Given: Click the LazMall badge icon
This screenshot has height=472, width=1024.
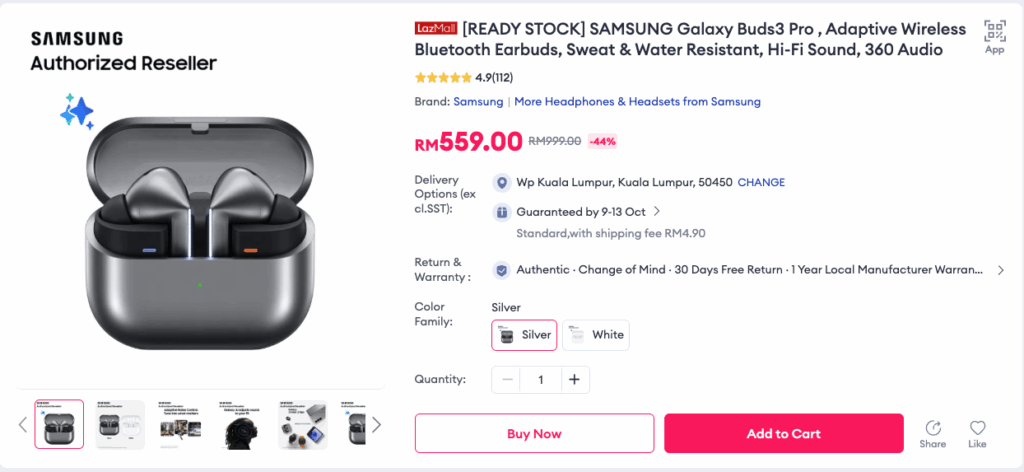Looking at the screenshot, I should (436, 29).
